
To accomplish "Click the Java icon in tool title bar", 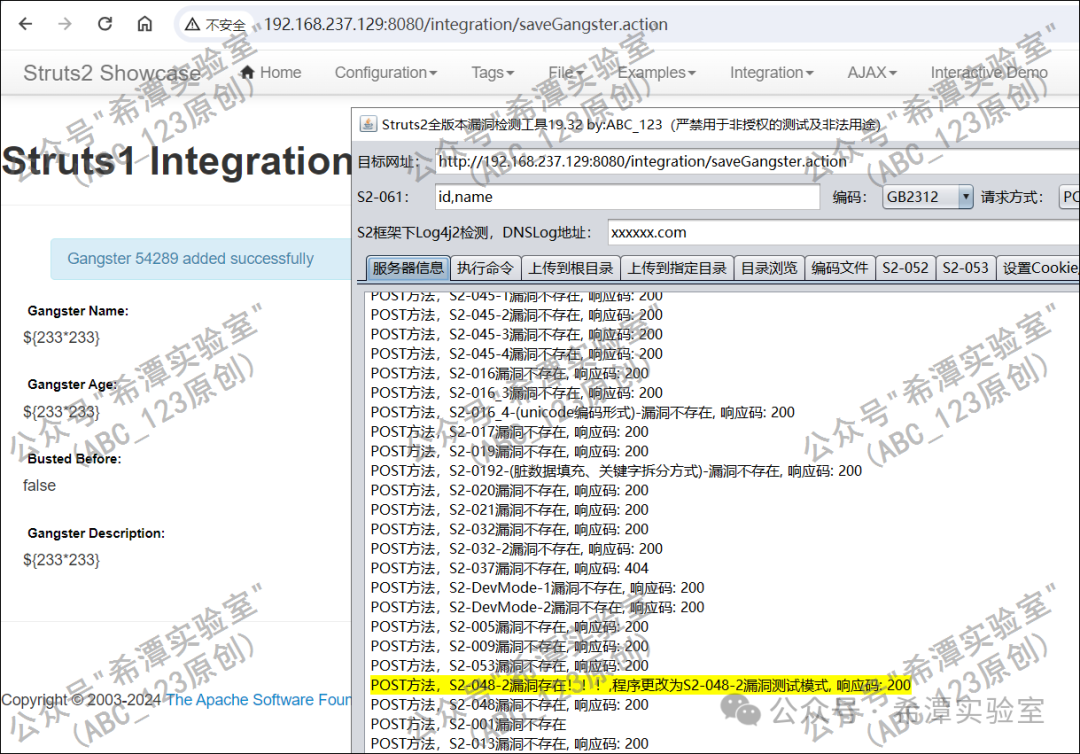I will [x=368, y=124].
